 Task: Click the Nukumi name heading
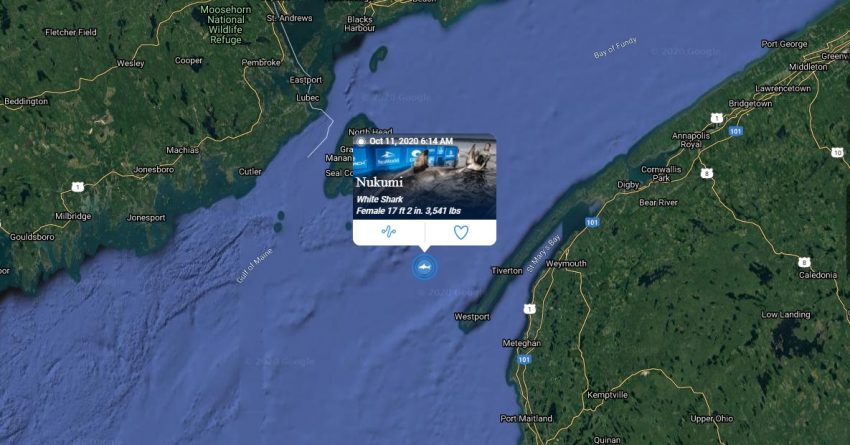(379, 182)
